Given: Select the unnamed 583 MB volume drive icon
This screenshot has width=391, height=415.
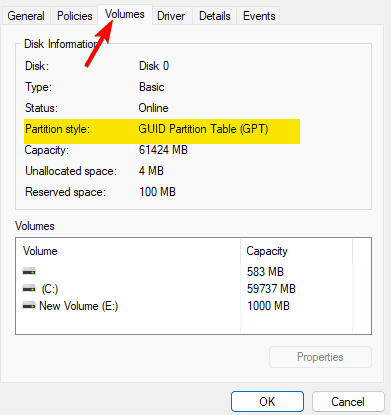Looking at the screenshot, I should [x=29, y=271].
